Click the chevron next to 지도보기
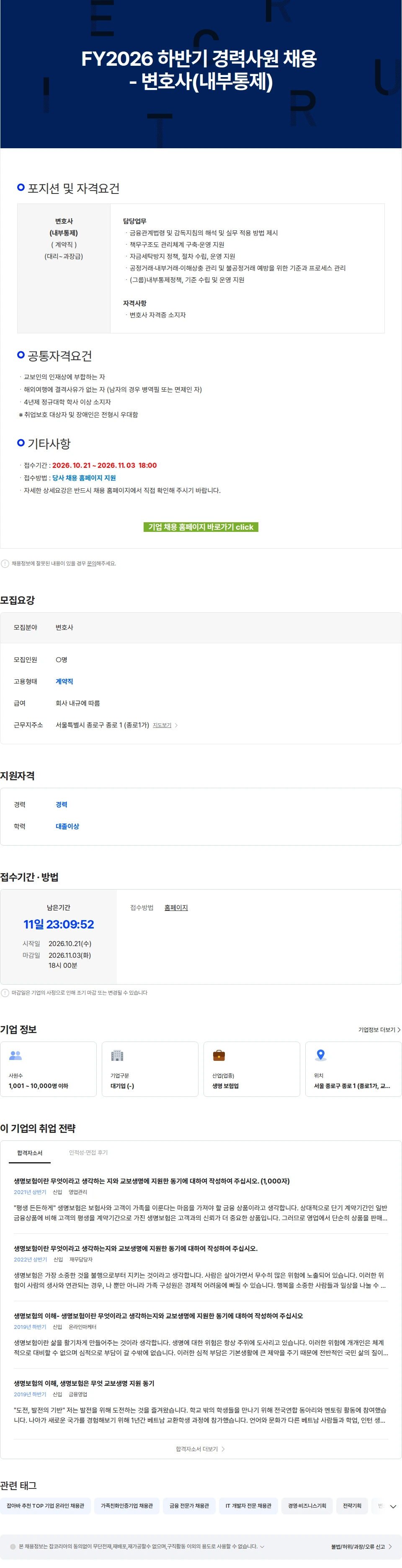Image resolution: width=402 pixels, height=1568 pixels. pyautogui.click(x=176, y=725)
